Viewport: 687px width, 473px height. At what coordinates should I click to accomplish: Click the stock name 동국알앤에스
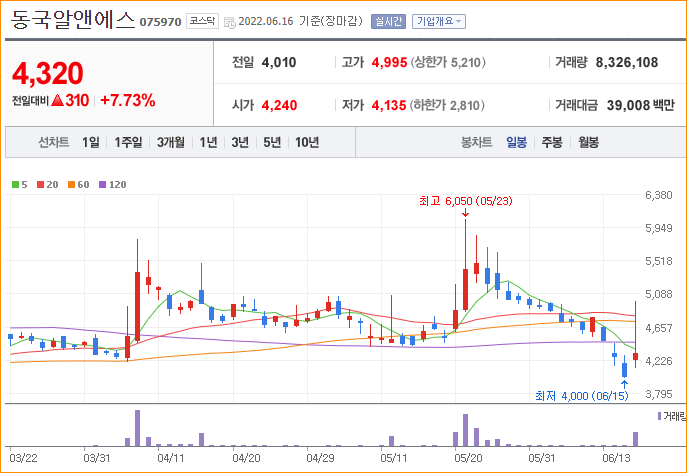click(x=72, y=20)
